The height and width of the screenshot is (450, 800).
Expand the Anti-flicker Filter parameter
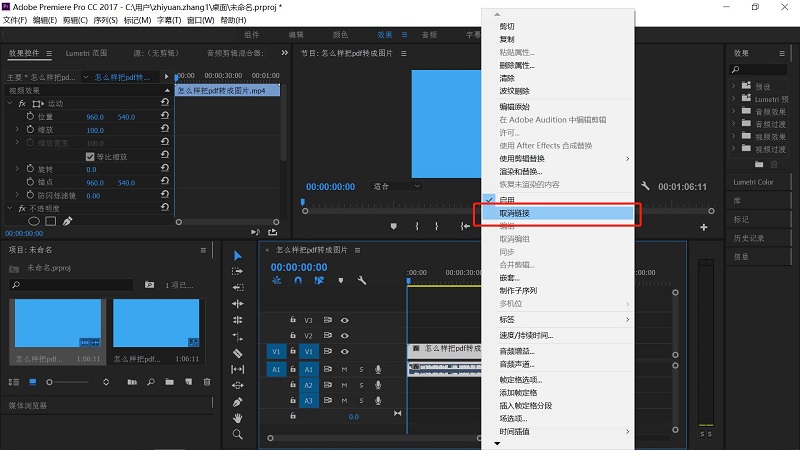[17, 195]
